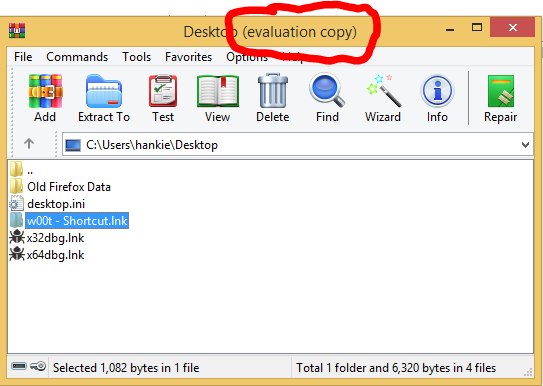Viewport: 543px width, 386px height.
Task: Select the x64dbg.lnk file name
Action: [55, 255]
